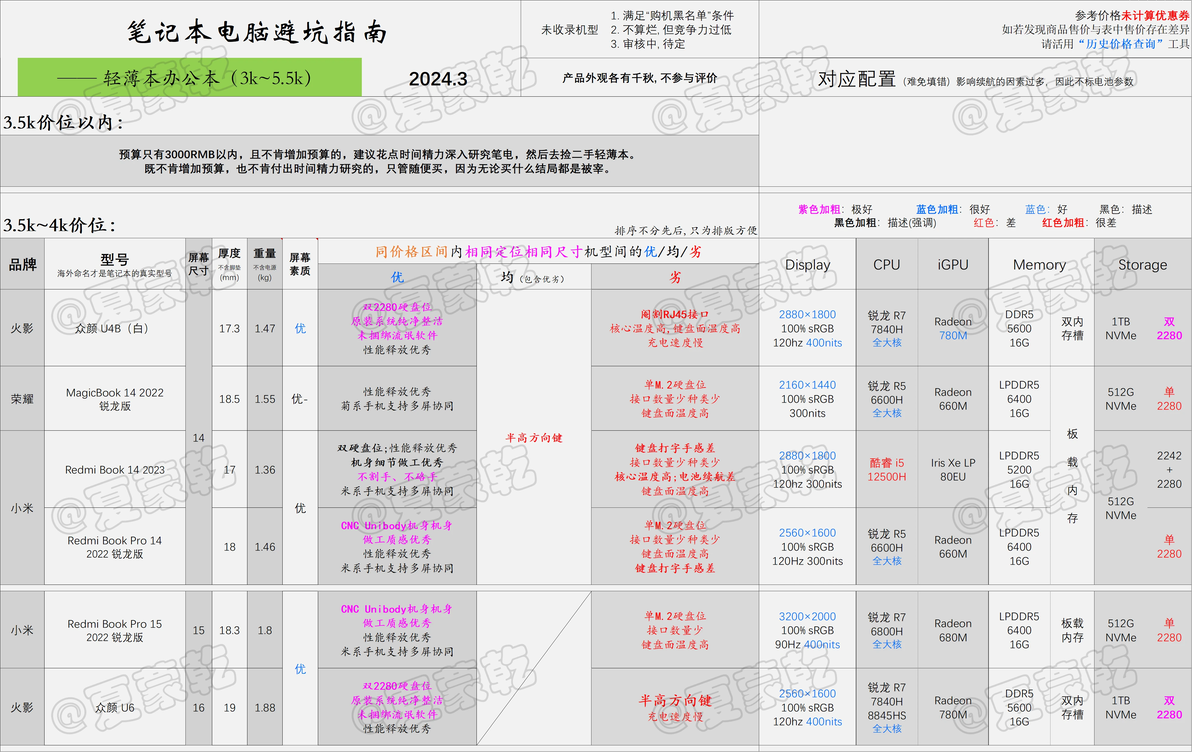
Task: Select the 众颜 U4B (白) model cell
Action: 115,328
